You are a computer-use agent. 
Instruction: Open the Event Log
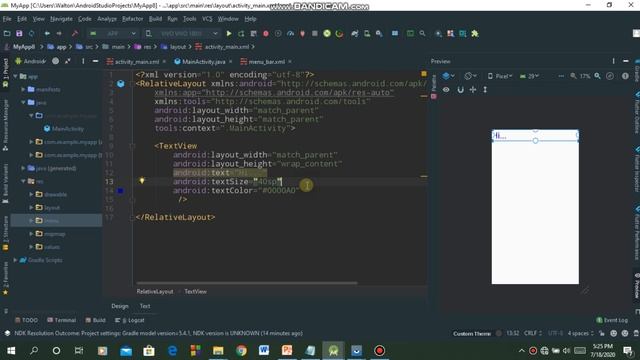point(612,320)
